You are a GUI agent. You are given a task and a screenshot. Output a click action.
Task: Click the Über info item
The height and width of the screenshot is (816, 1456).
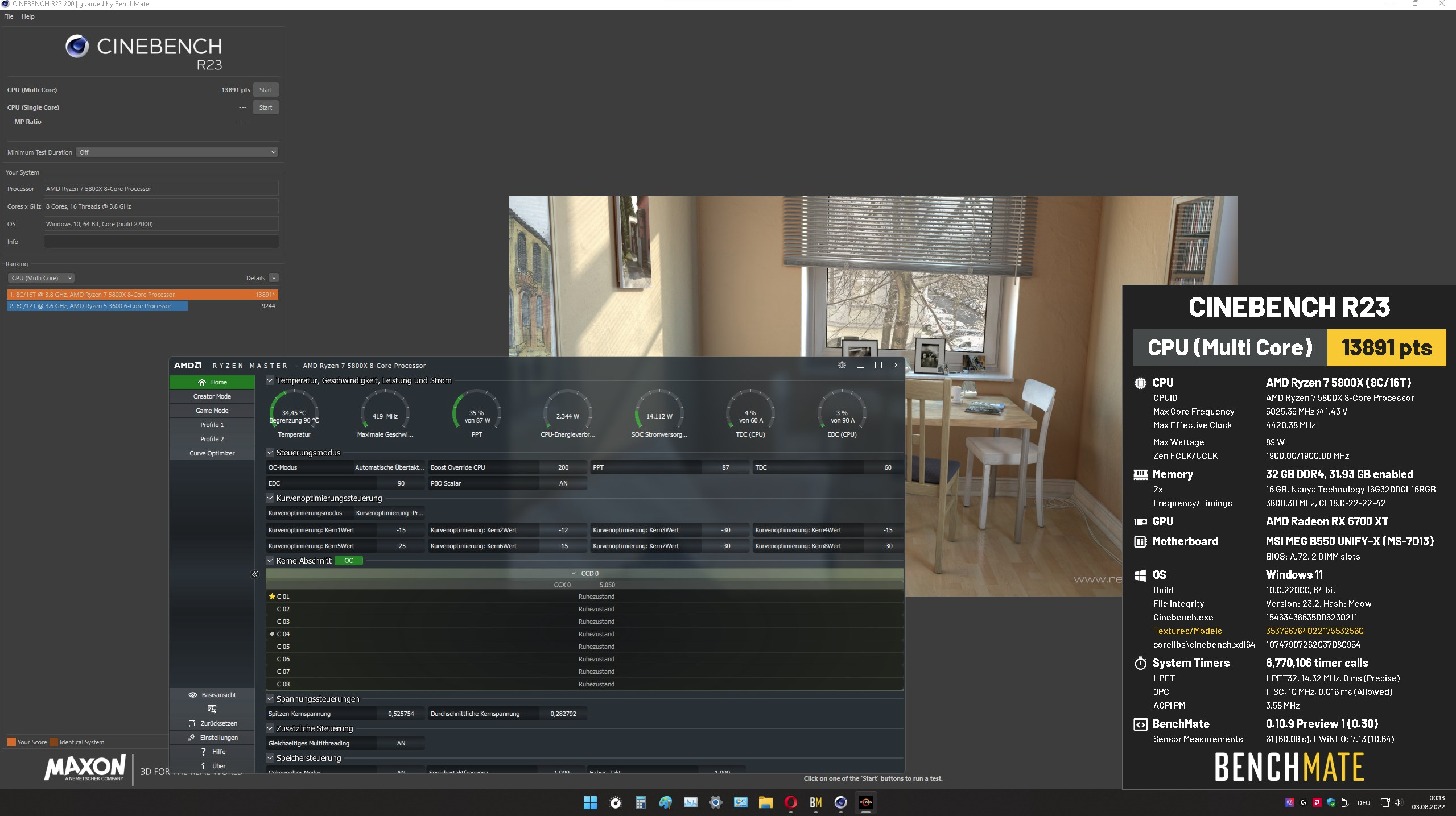click(204, 766)
